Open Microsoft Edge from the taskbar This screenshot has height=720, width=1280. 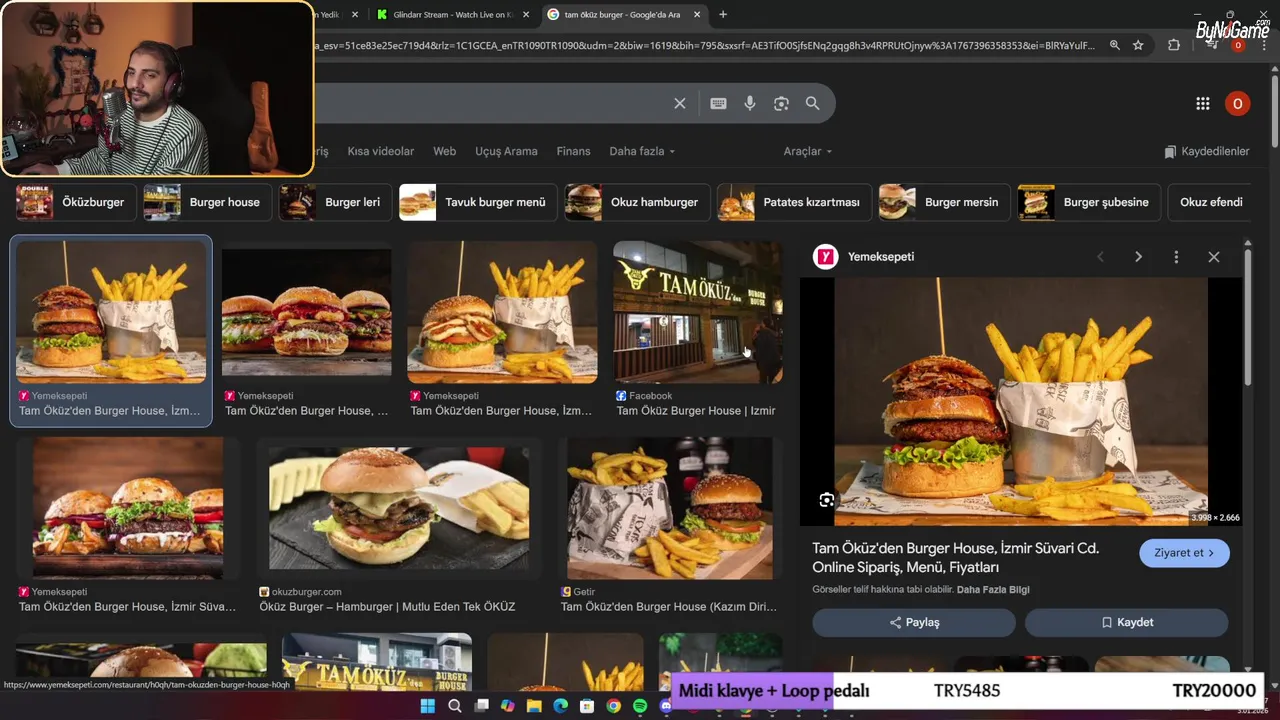click(560, 706)
